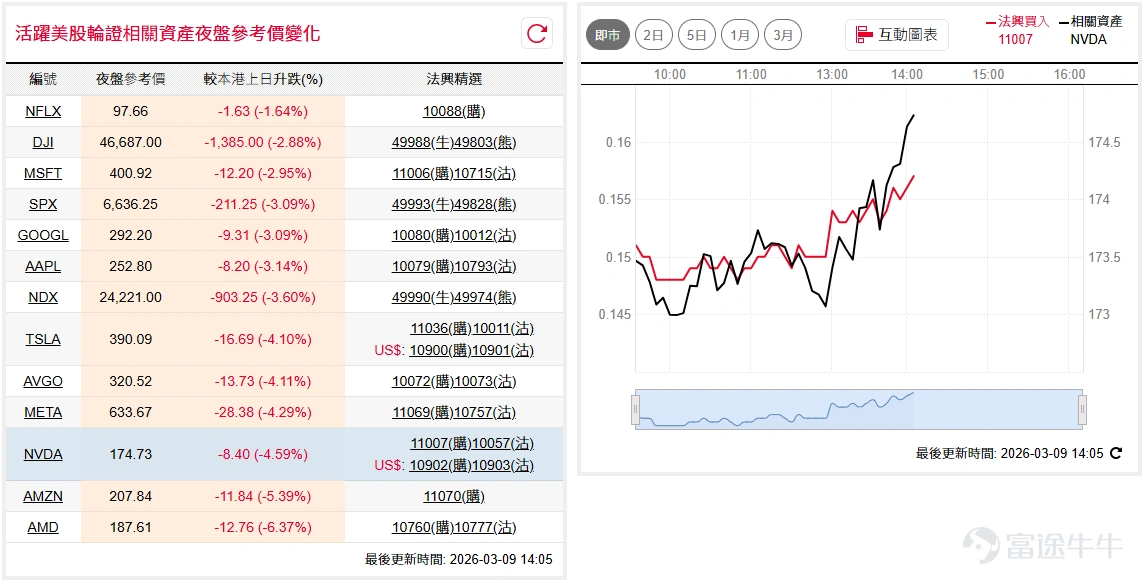Image resolution: width=1143 pixels, height=582 pixels.
Task: Open put warrant 10012(沽) for GOOGL
Action: pyautogui.click(x=485, y=236)
